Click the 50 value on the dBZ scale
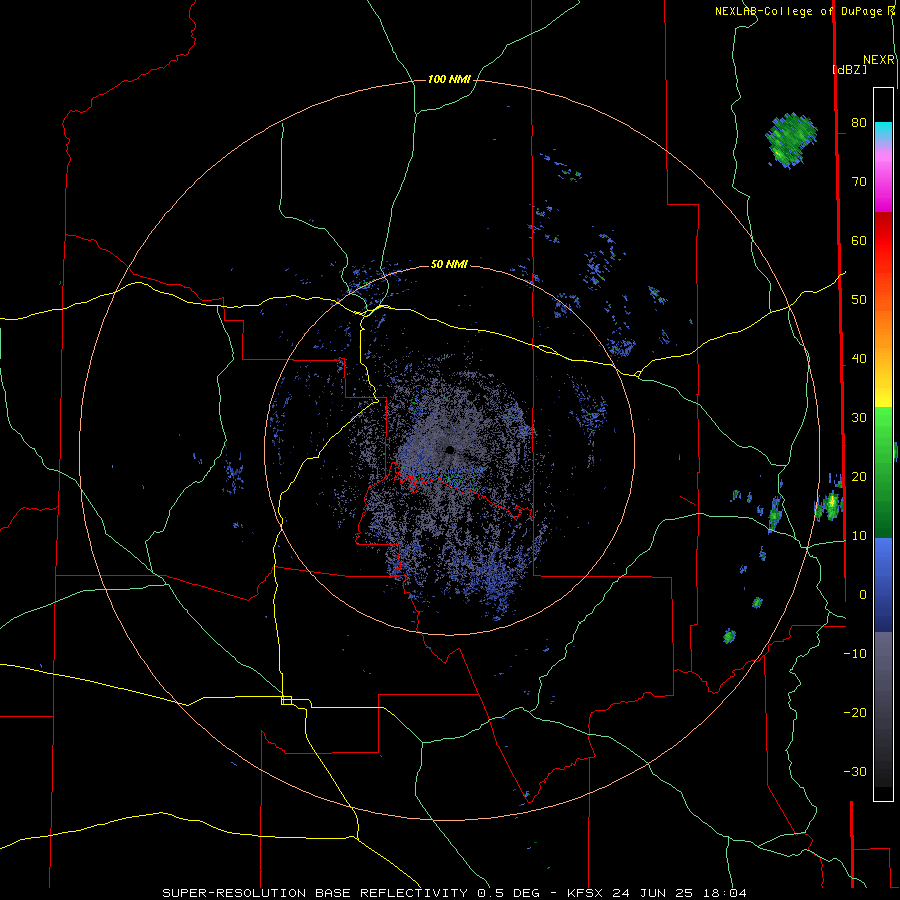The height and width of the screenshot is (900, 900). [x=859, y=300]
